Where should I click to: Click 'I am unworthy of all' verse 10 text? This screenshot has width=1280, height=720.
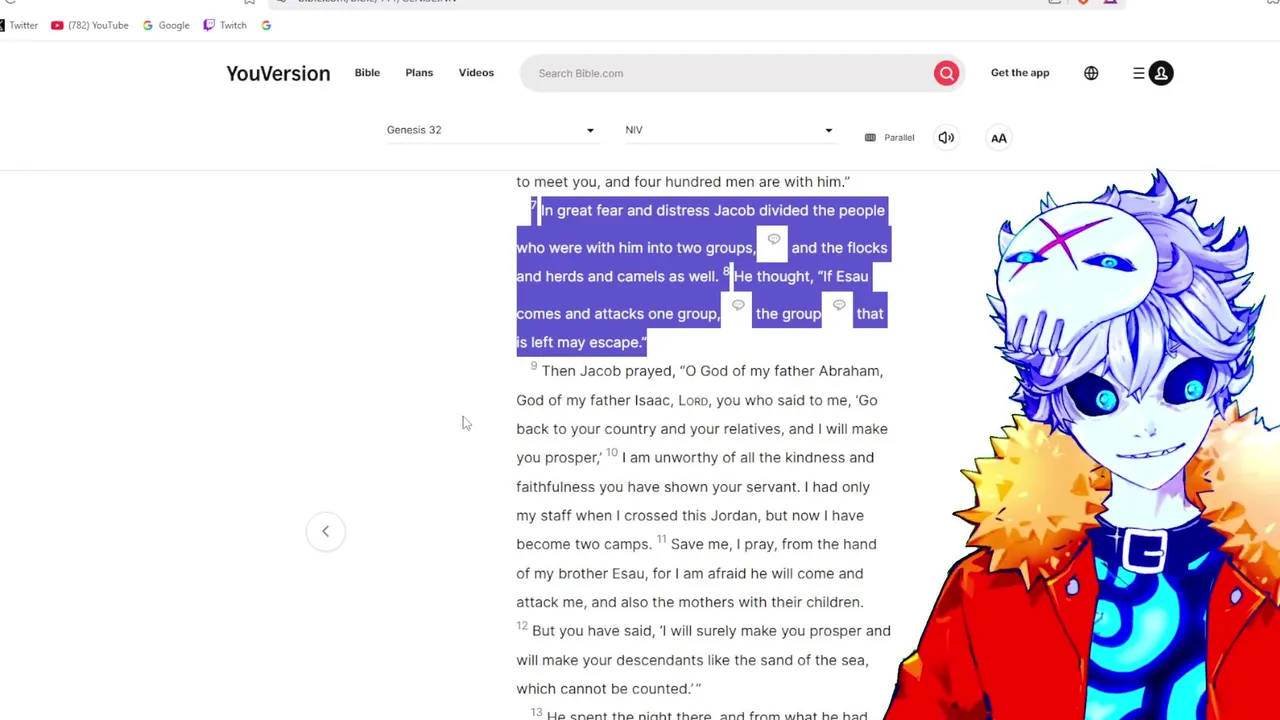click(688, 458)
